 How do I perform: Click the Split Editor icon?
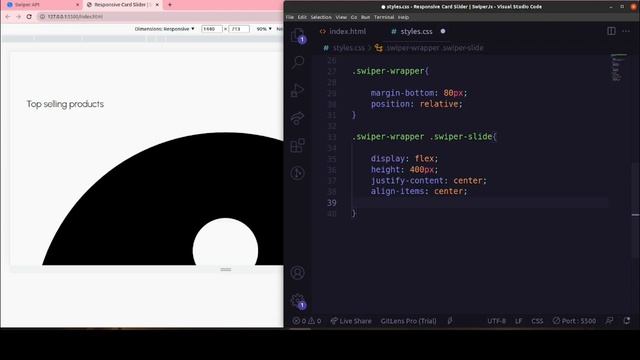point(611,31)
